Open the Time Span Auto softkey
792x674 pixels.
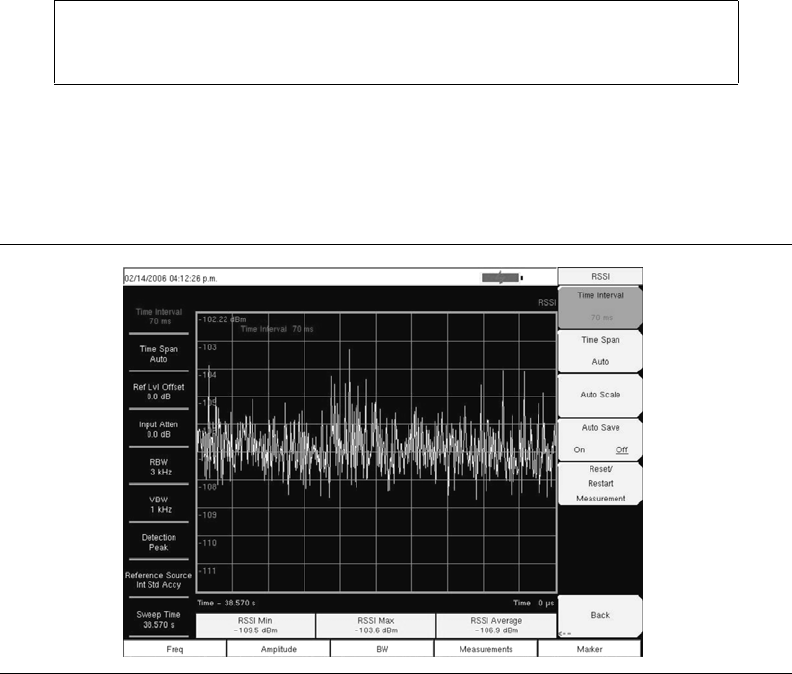click(x=600, y=351)
